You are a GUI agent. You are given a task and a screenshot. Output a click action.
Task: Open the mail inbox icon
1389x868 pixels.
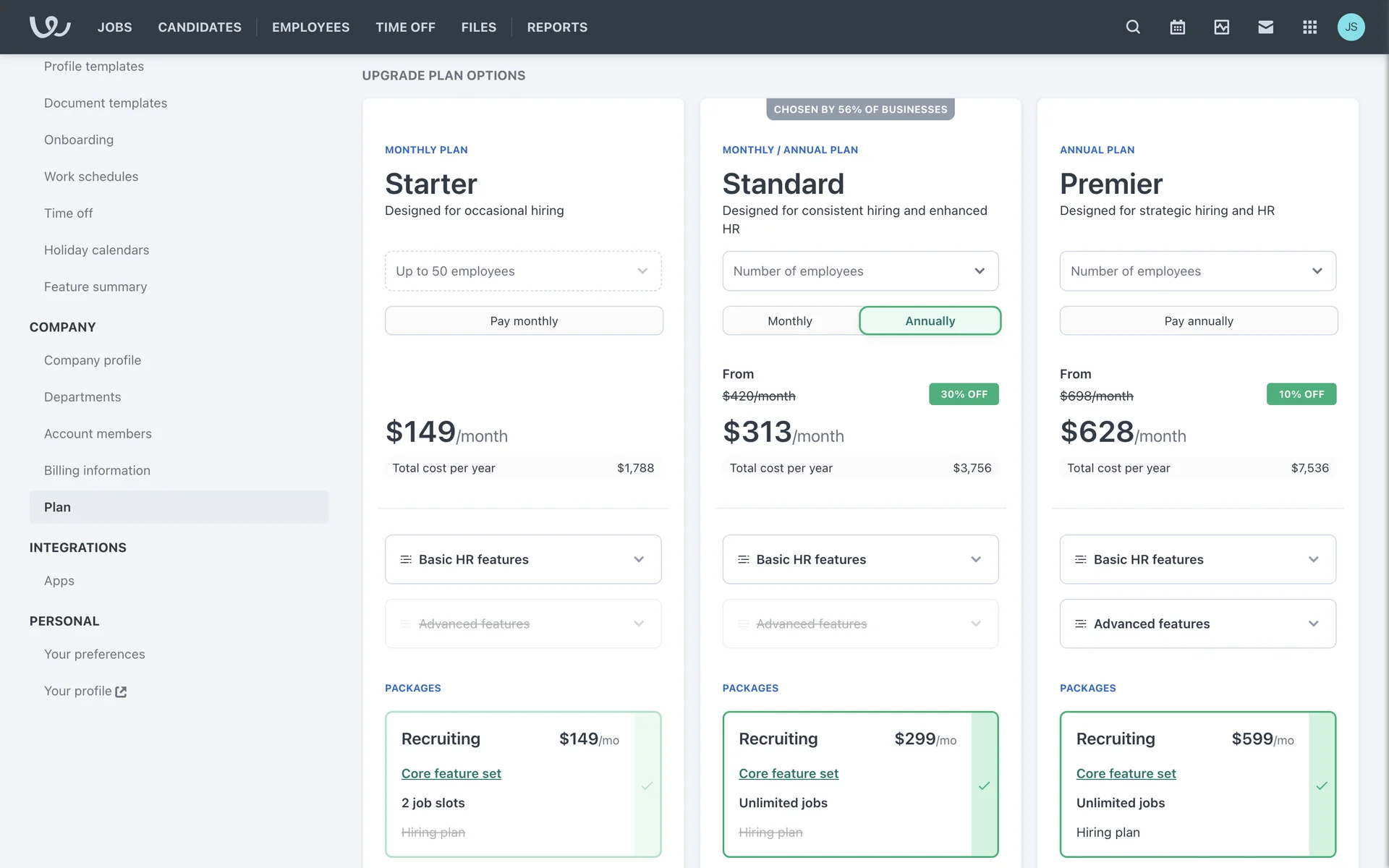click(1265, 27)
